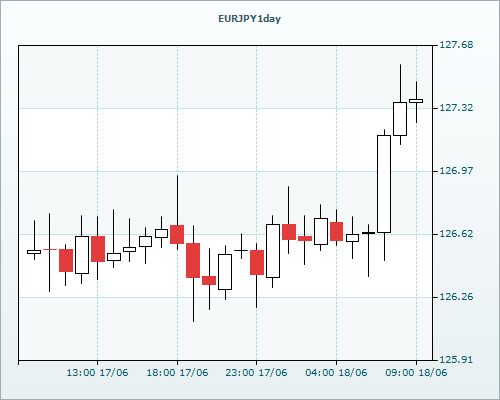The height and width of the screenshot is (400, 500).
Task: Click the largest red candle body
Action: (x=193, y=260)
